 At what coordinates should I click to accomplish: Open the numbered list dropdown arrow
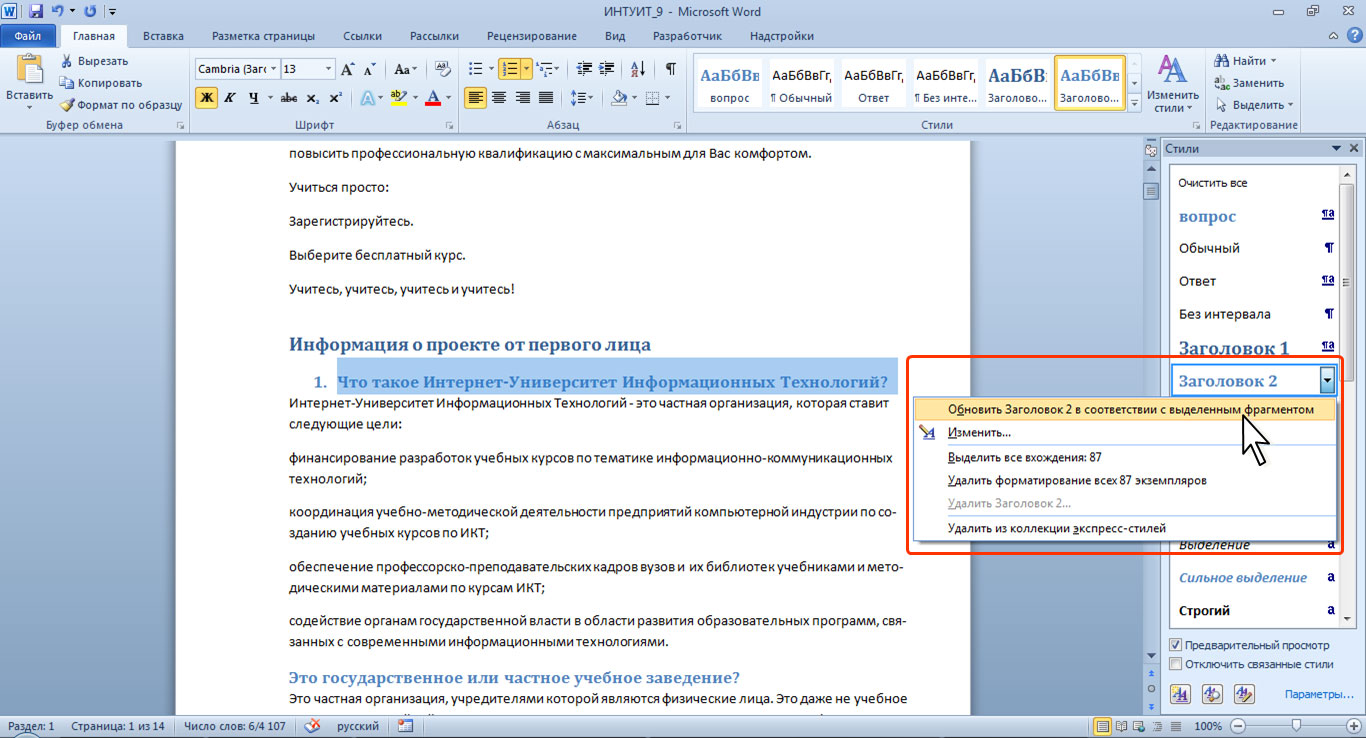pyautogui.click(x=526, y=69)
